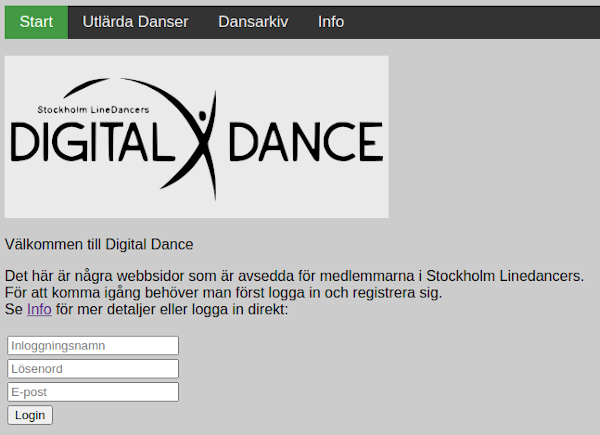Screen dimensions: 600x435
Task: Click the word DANCE in the logo
Action: [305, 142]
